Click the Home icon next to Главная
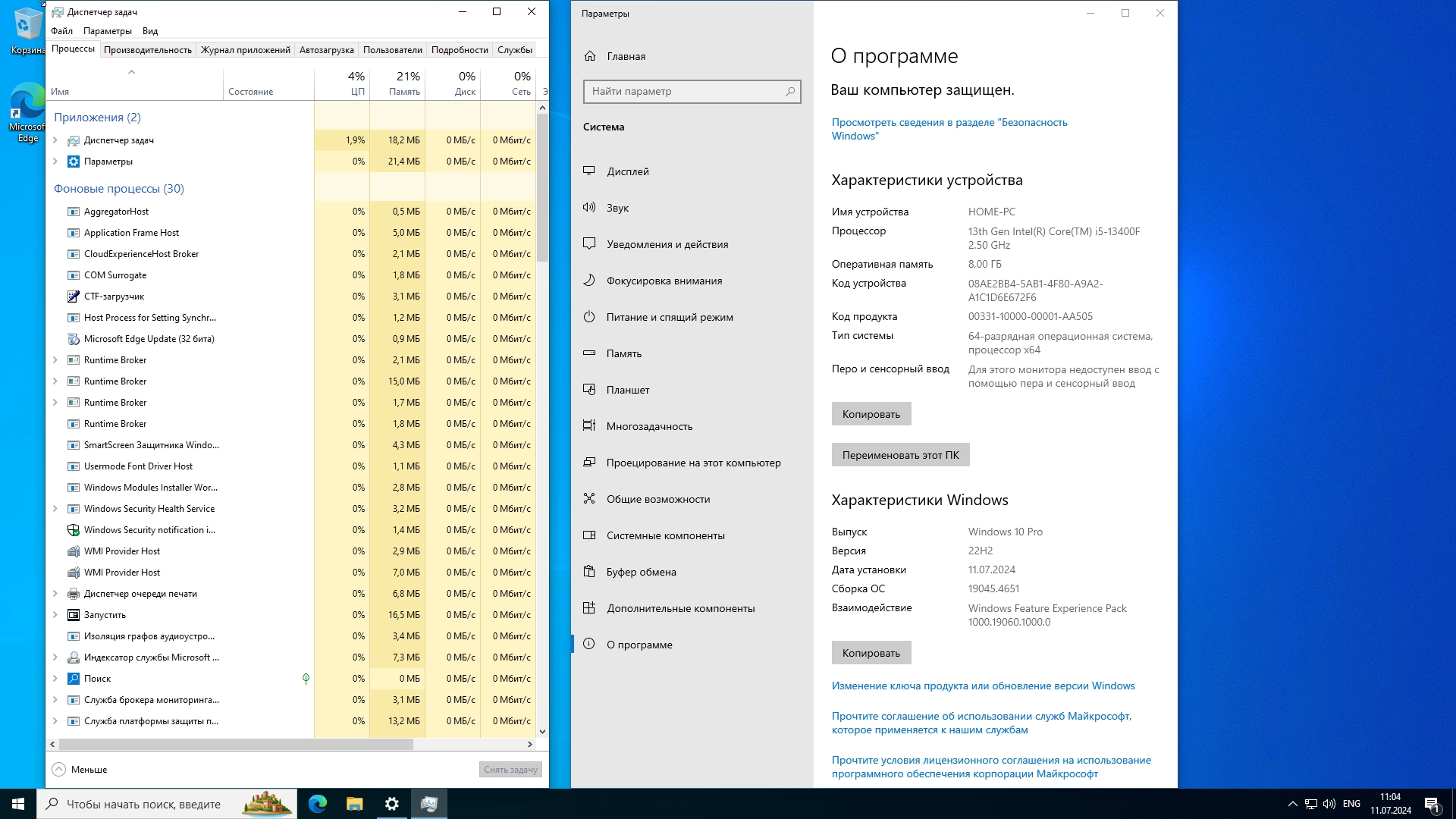 [590, 56]
